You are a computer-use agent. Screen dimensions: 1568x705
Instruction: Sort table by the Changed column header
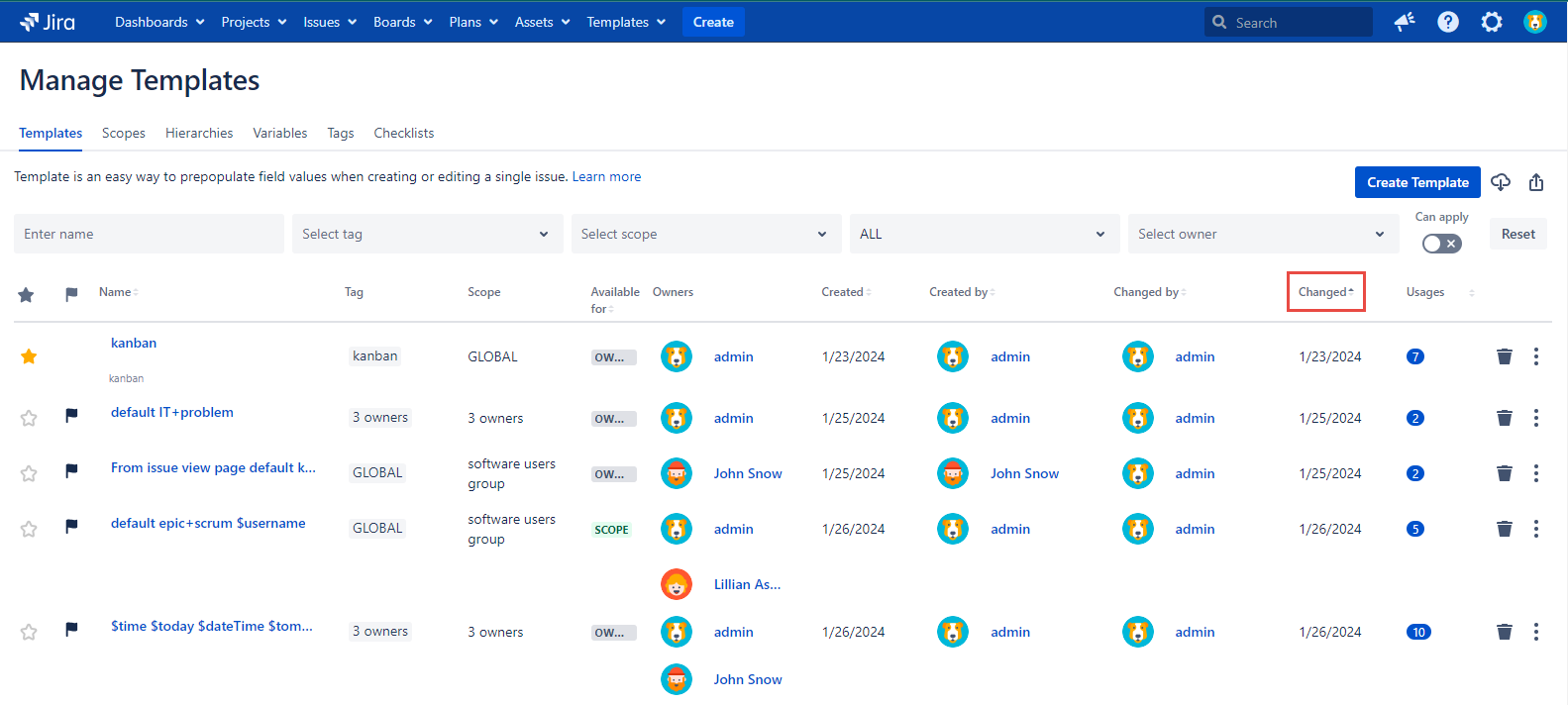(x=1325, y=292)
